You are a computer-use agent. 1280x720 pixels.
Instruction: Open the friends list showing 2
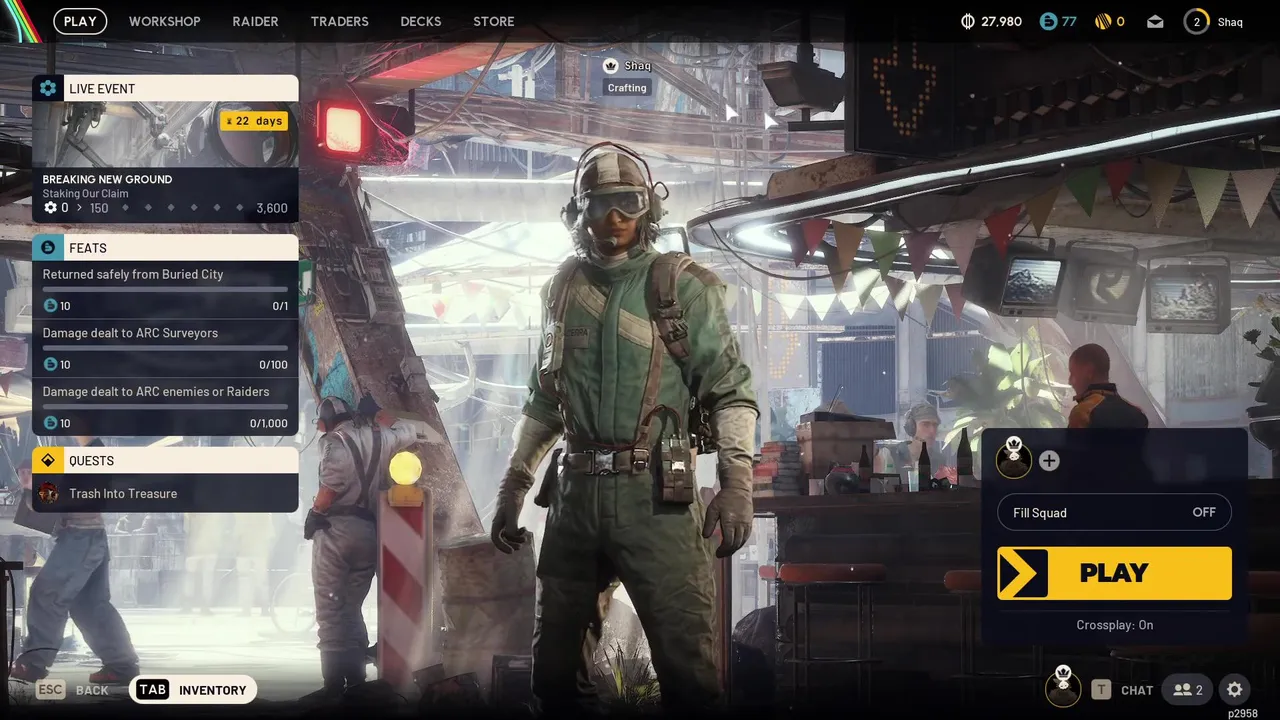click(x=1188, y=690)
